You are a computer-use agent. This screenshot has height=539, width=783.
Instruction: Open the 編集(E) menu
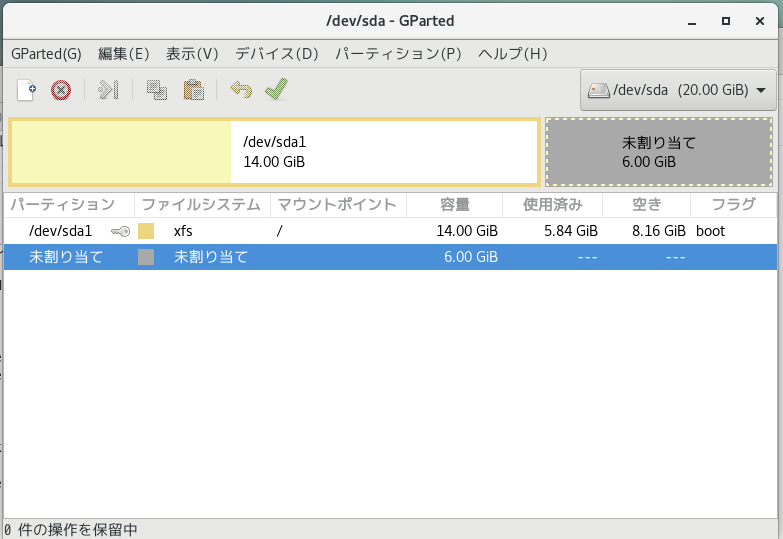124,53
